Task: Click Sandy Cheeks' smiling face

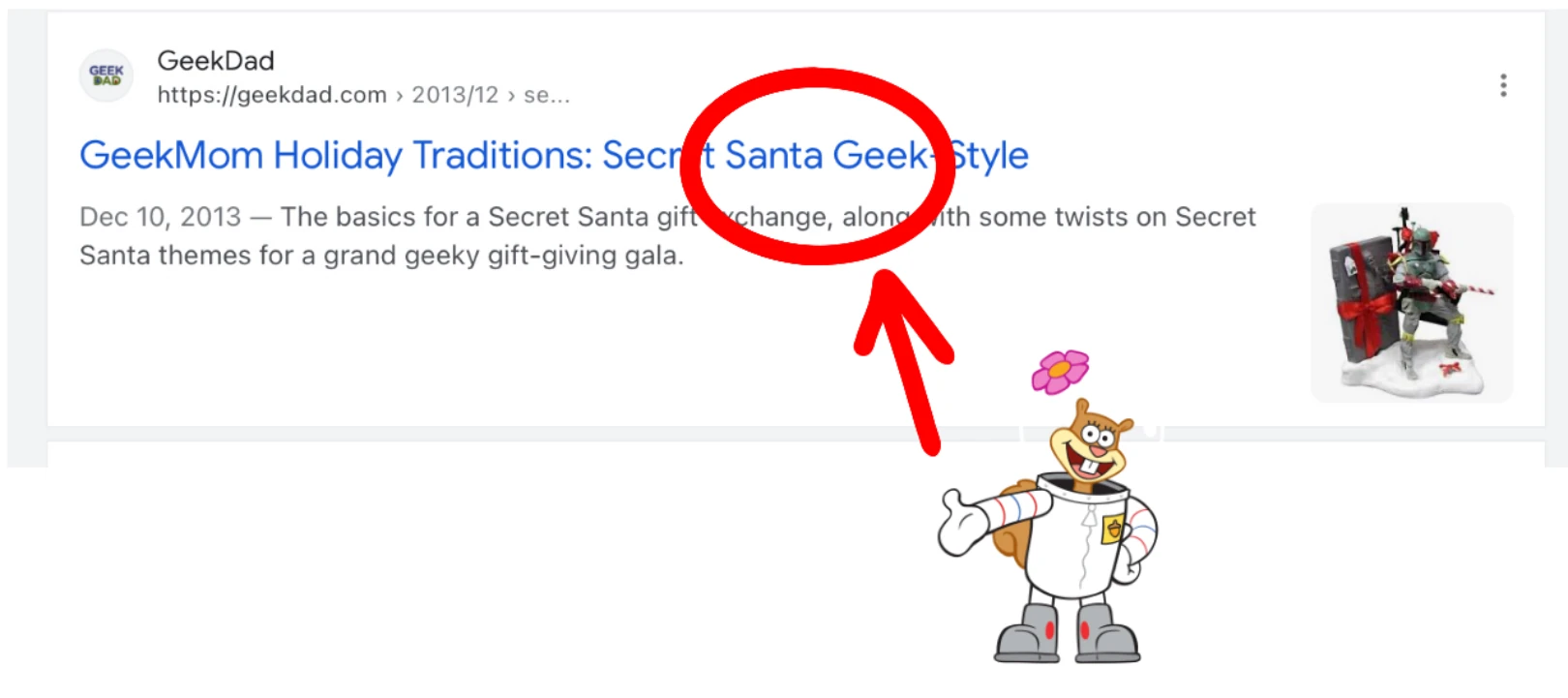Action: (1090, 445)
